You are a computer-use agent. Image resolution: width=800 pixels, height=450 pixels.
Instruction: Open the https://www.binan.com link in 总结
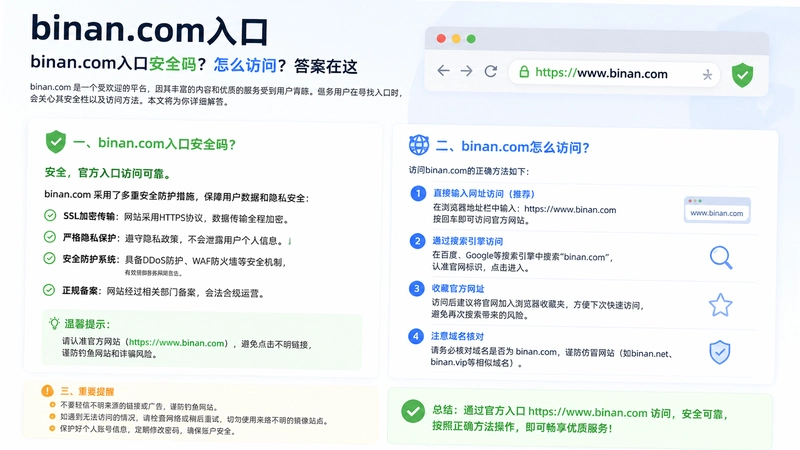pos(588,412)
